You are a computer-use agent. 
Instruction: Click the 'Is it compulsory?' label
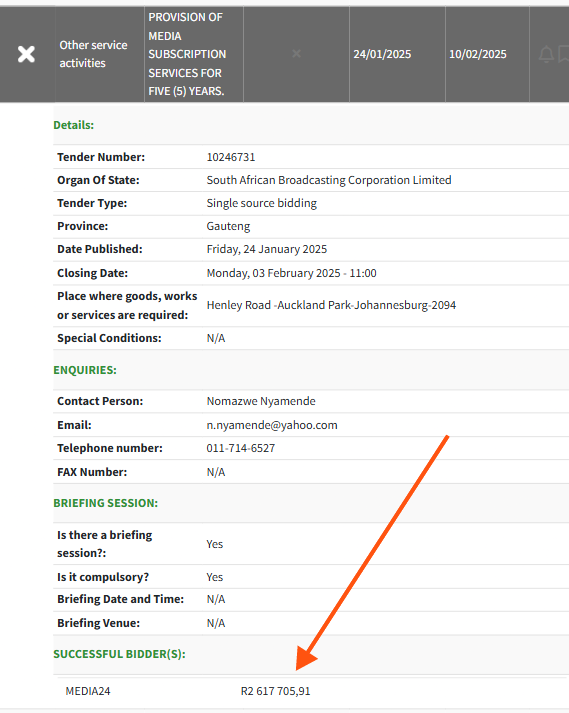103,577
